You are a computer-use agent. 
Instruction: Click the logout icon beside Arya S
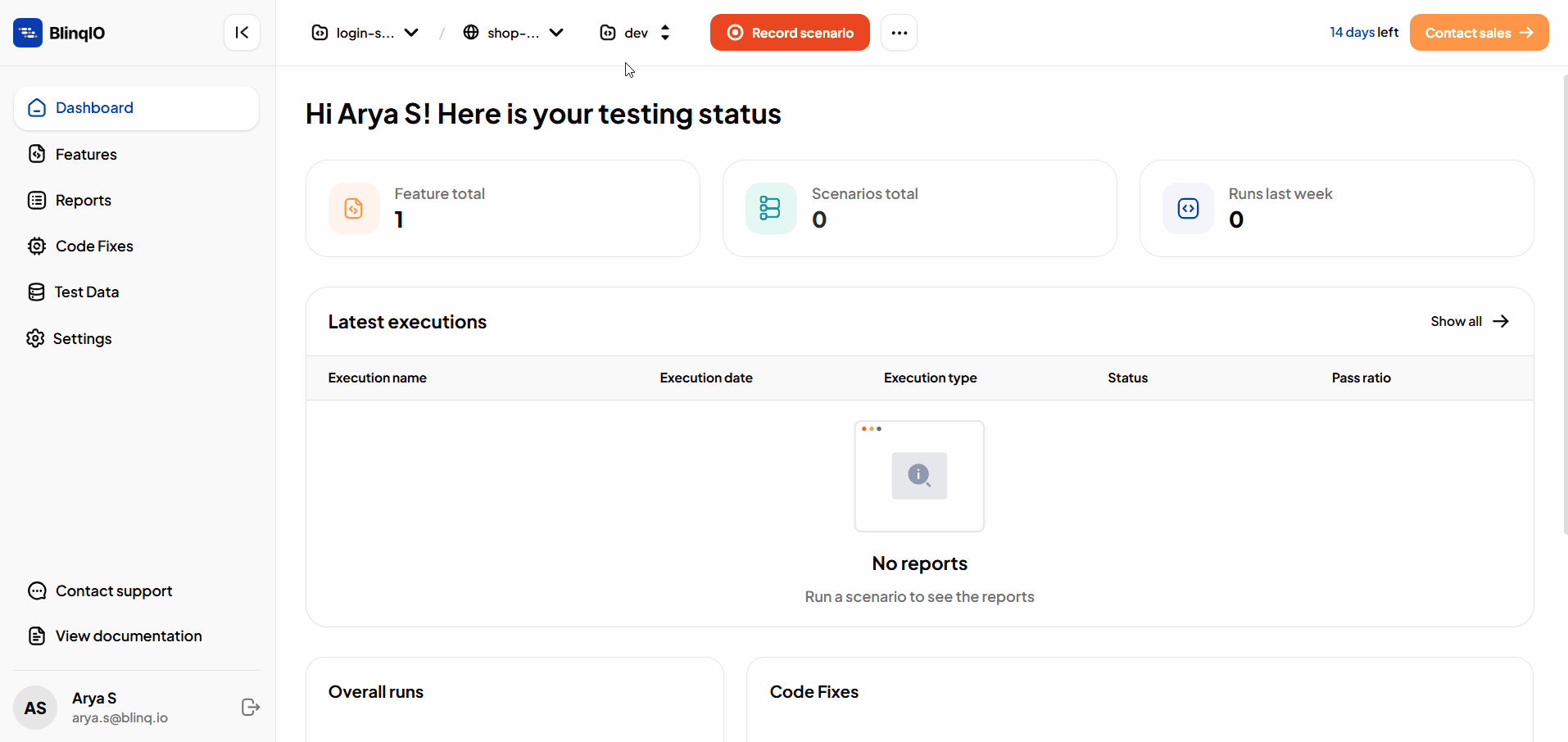click(x=251, y=708)
